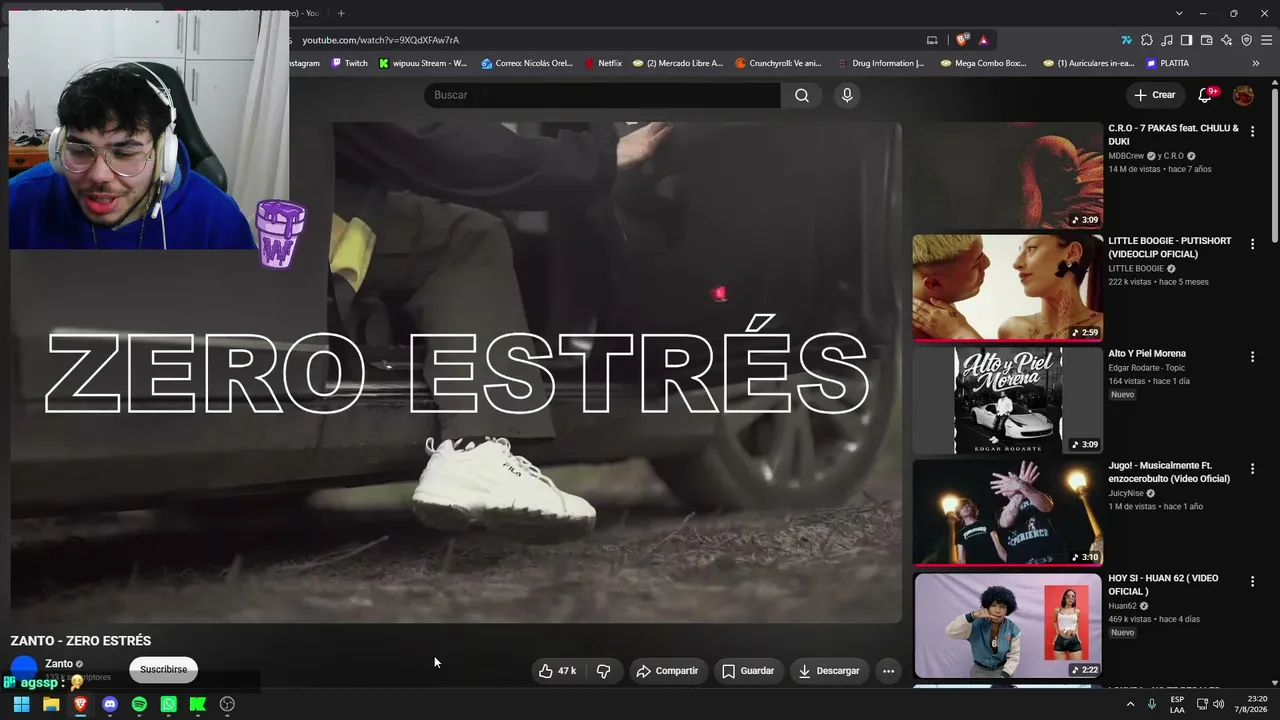Start voice search with the microphone icon

coord(847,95)
